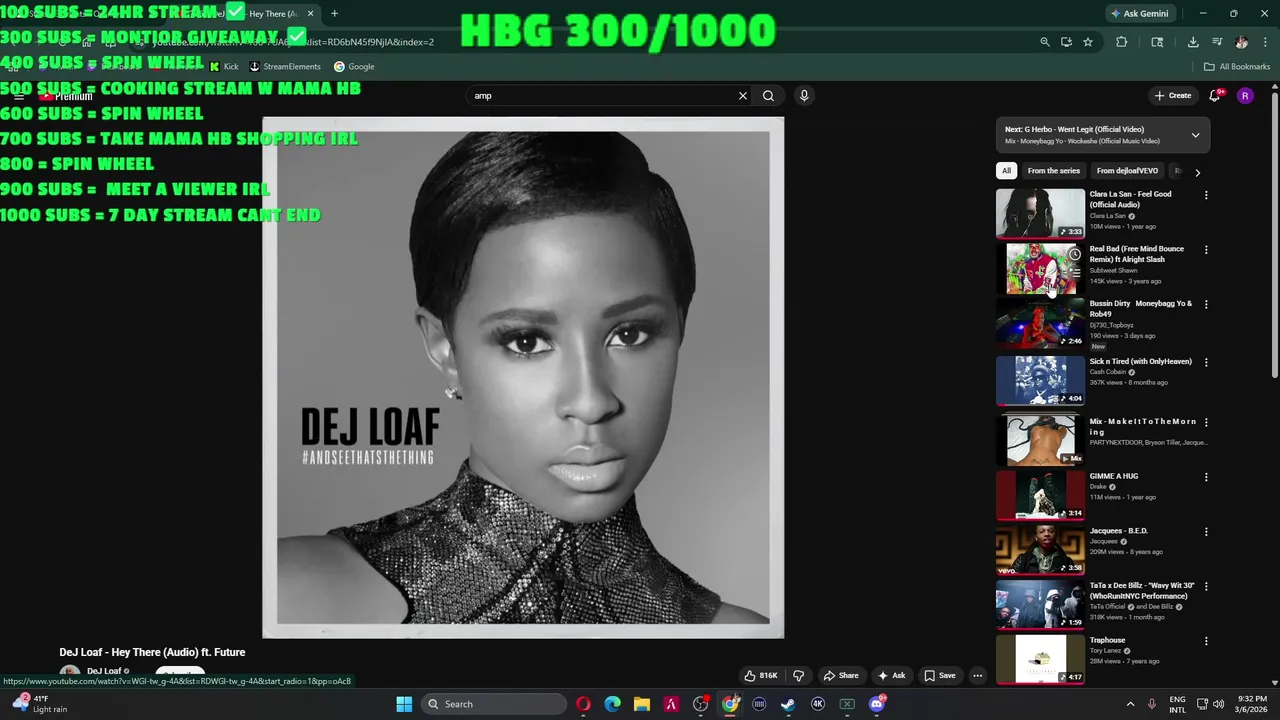Select the From the series chip
Screen dimensions: 1280x720
pos(1054,171)
